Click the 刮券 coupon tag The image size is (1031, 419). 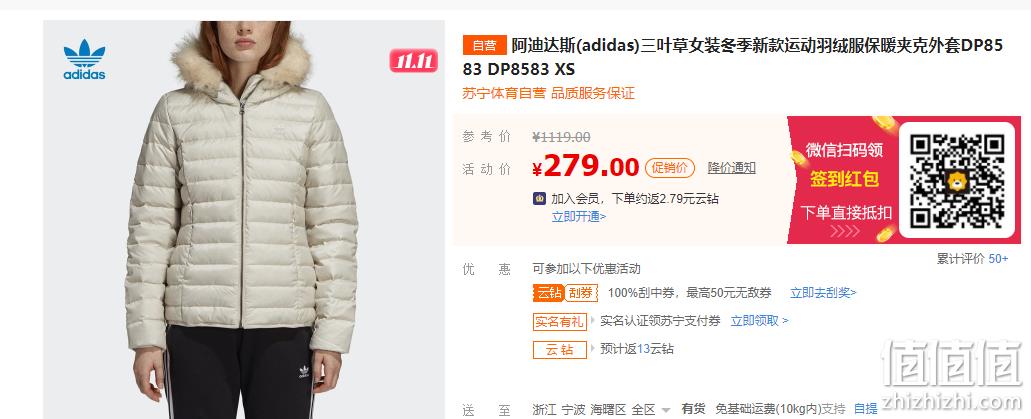tap(581, 293)
